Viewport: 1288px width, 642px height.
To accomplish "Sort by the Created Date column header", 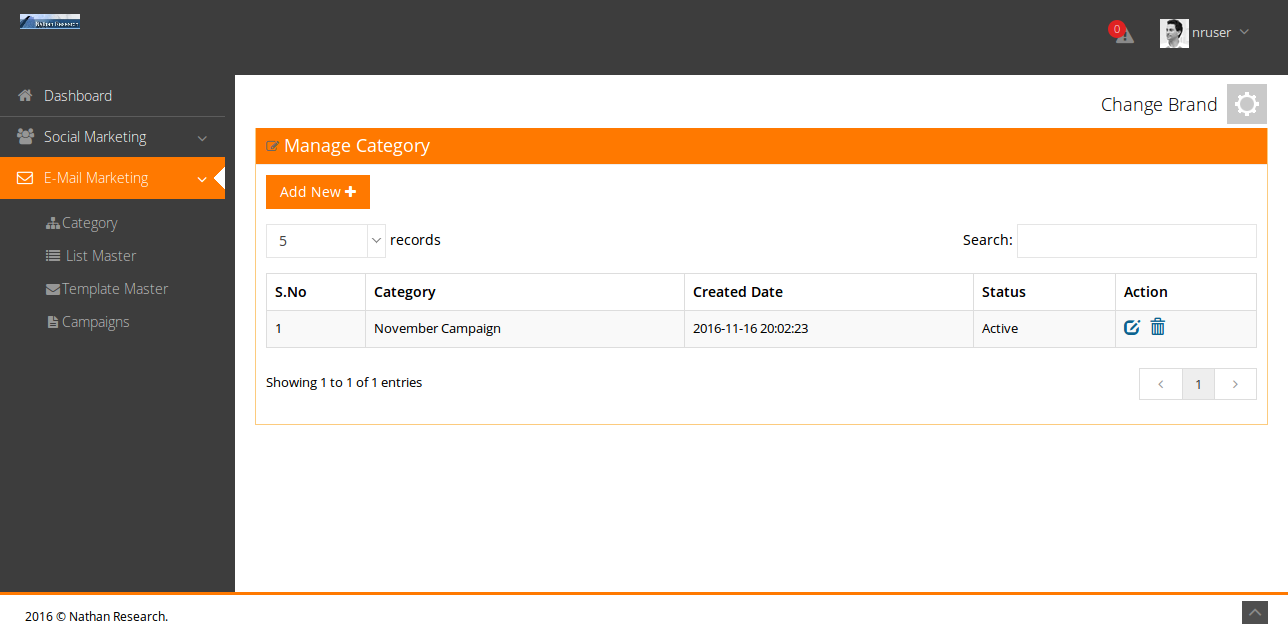I will pyautogui.click(x=829, y=292).
